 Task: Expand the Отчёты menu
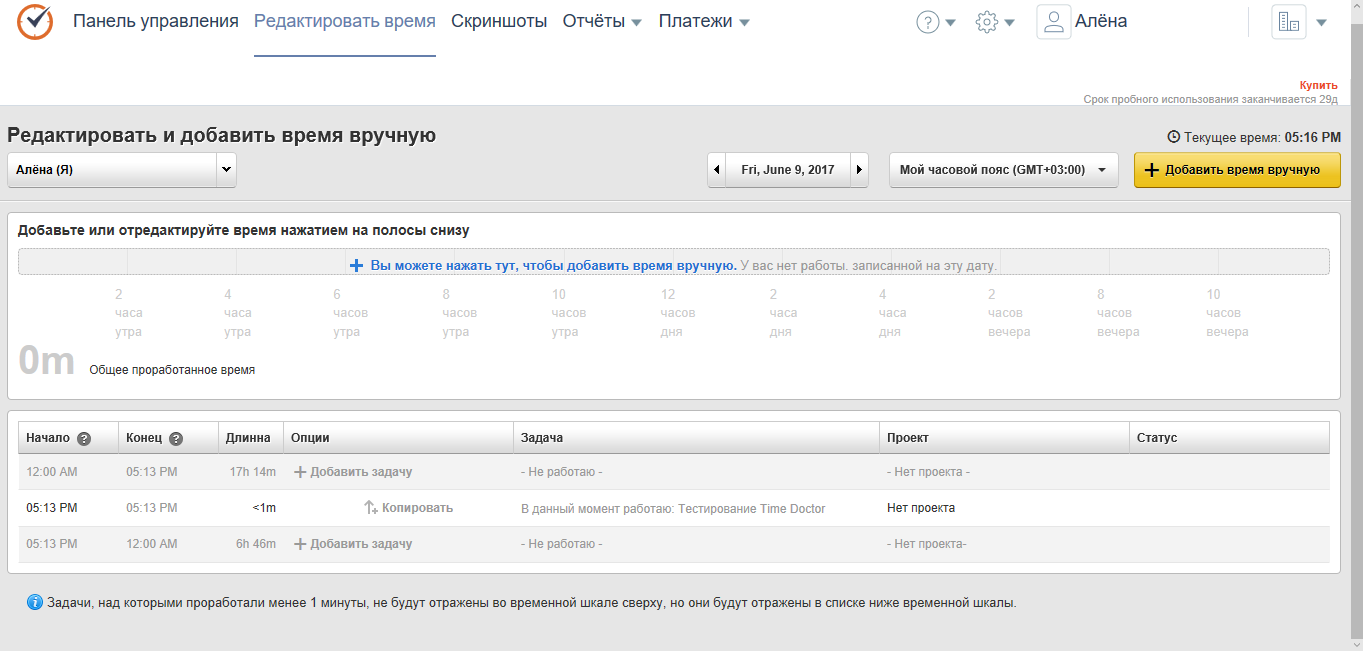[602, 22]
